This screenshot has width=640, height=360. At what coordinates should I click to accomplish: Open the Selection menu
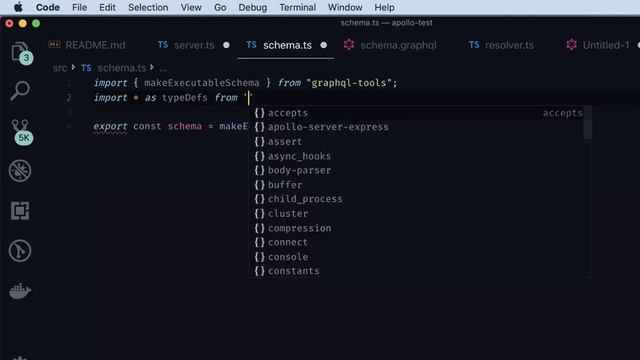pos(148,7)
